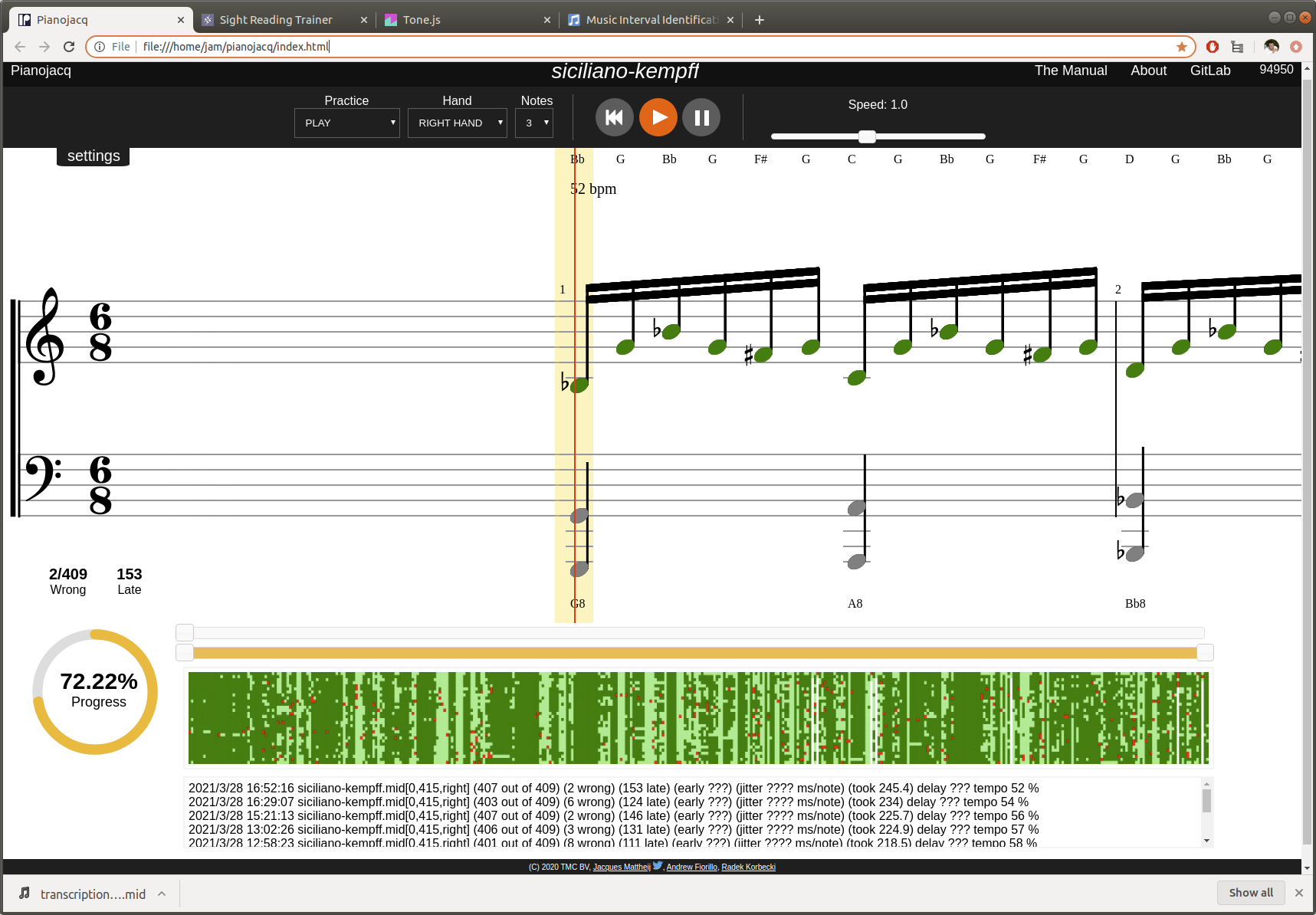Open the Practice mode dropdown

347,123
